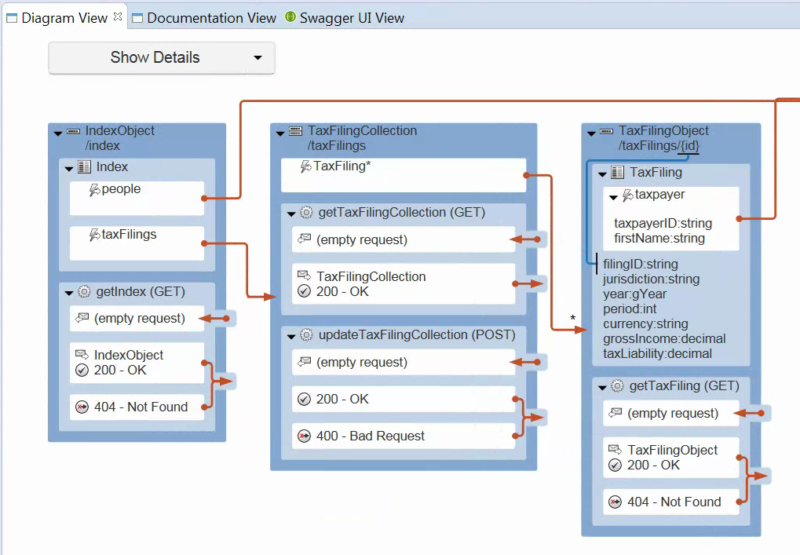Select the grossIncome:decimal property
This screenshot has height=555, width=800.
point(664,339)
